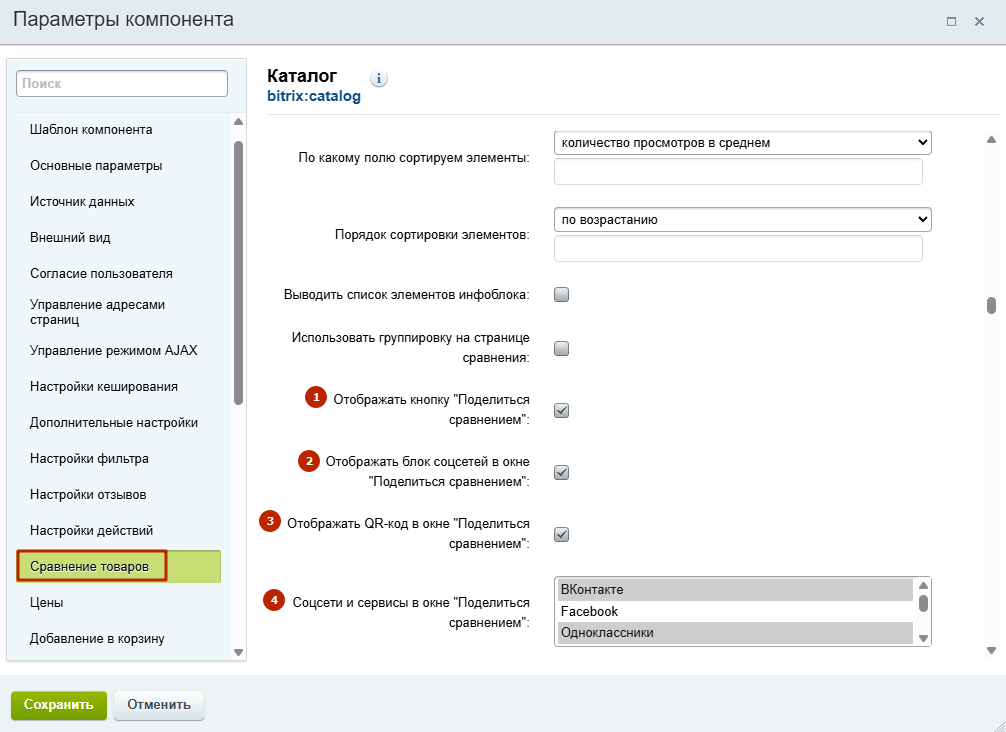Open Шаблон компонента section

(x=91, y=130)
